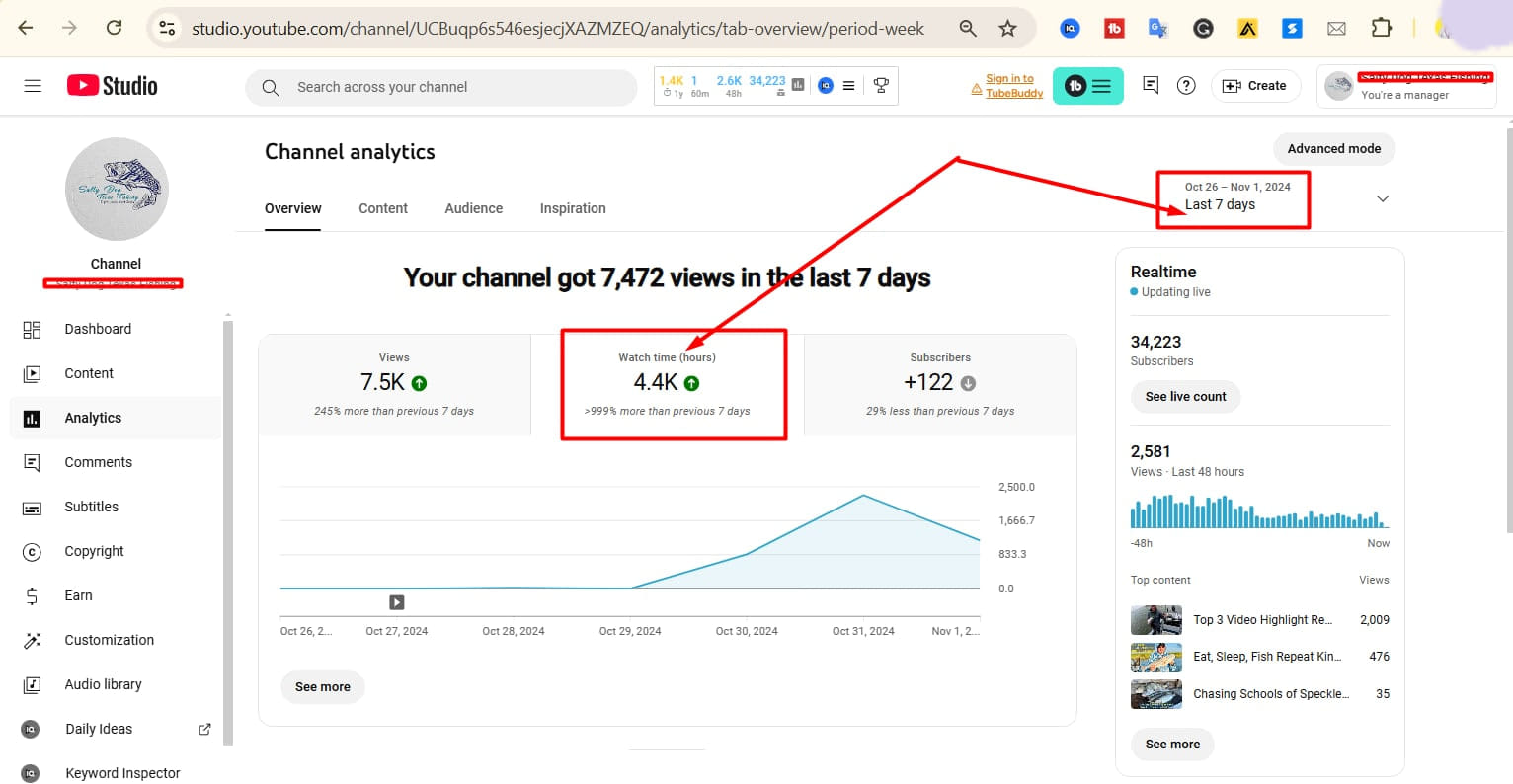This screenshot has width=1513, height=784.
Task: Switch to the Content analytics tab
Action: click(383, 208)
